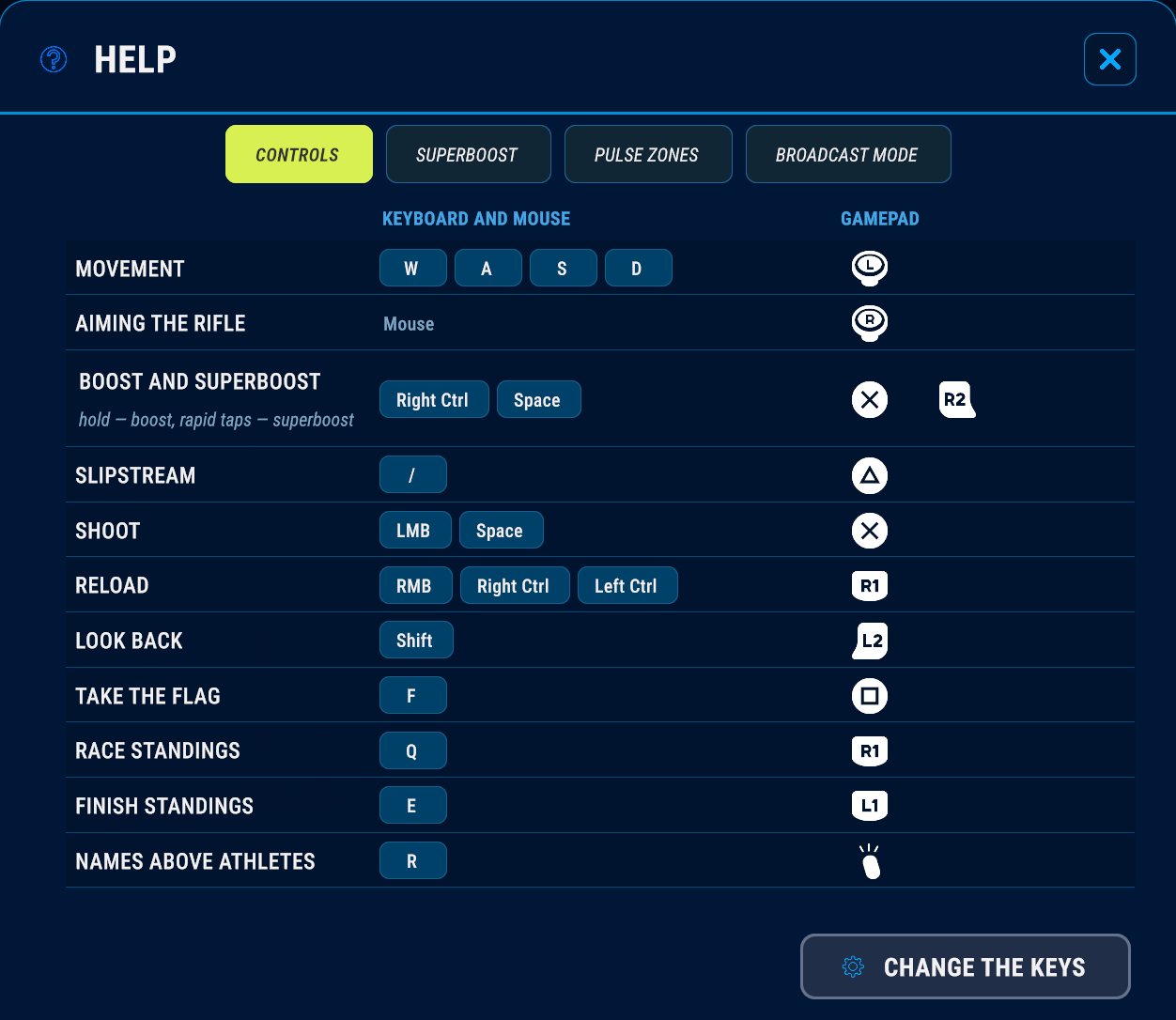Click the Reload row label
Viewport: 1176px width, 1020px height.
click(x=112, y=585)
